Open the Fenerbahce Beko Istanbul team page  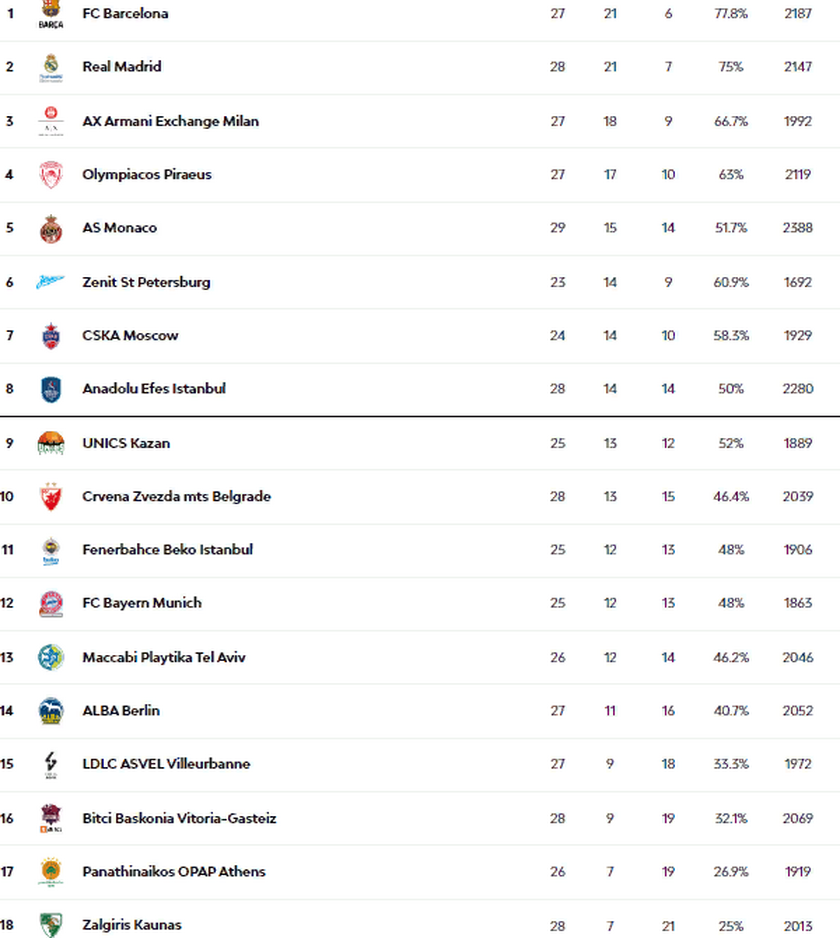168,549
